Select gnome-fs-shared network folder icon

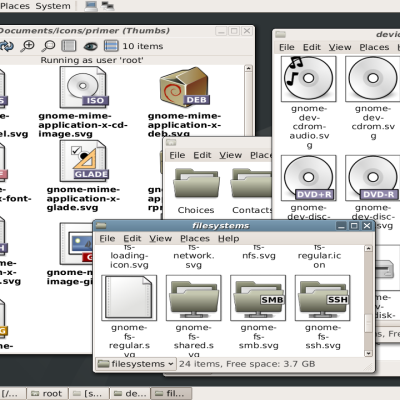(x=194, y=298)
